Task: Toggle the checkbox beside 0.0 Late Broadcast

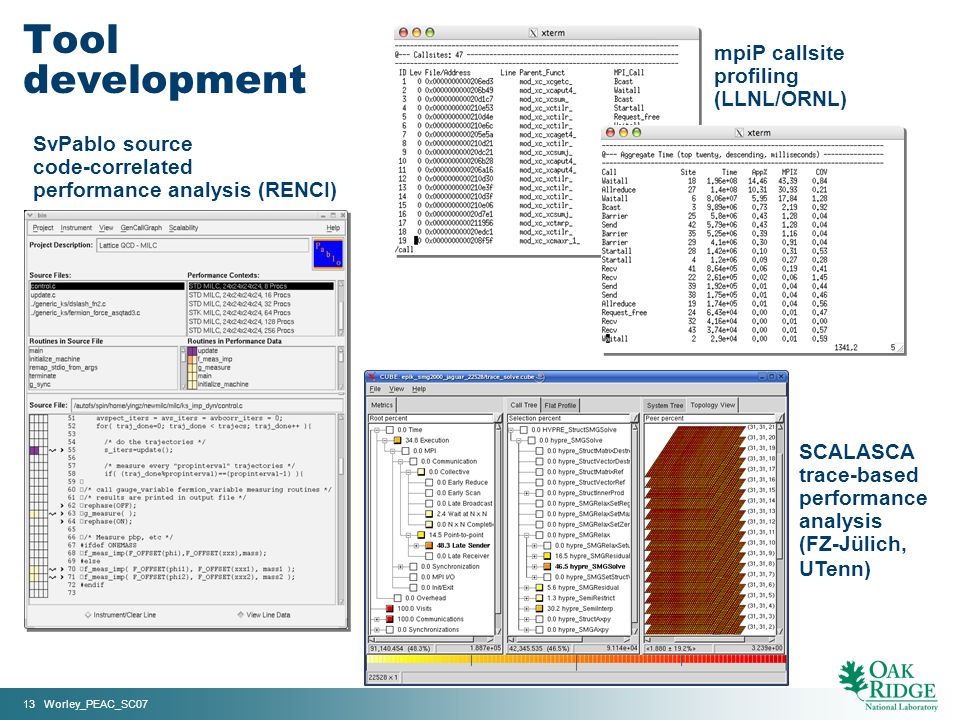Action: click(429, 503)
